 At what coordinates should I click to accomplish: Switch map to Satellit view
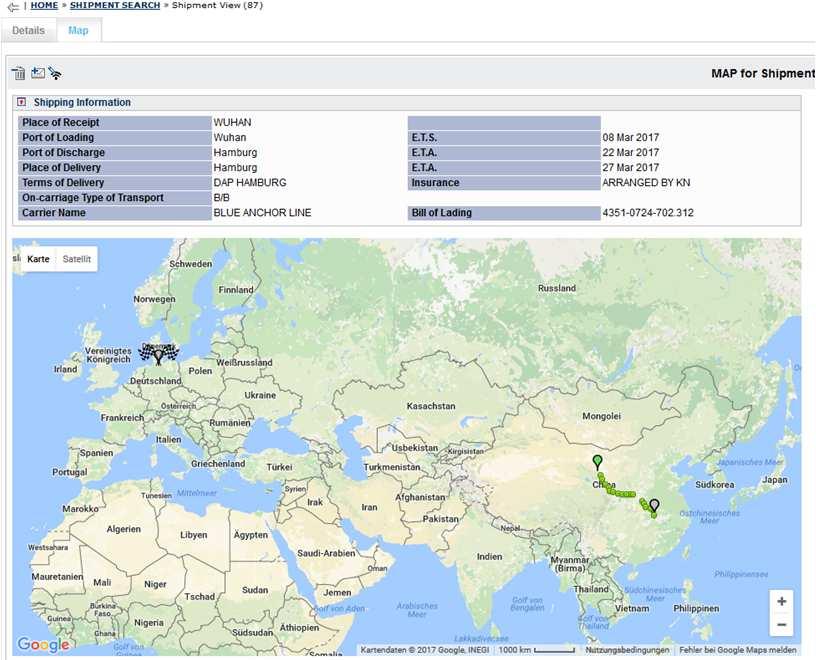76,259
